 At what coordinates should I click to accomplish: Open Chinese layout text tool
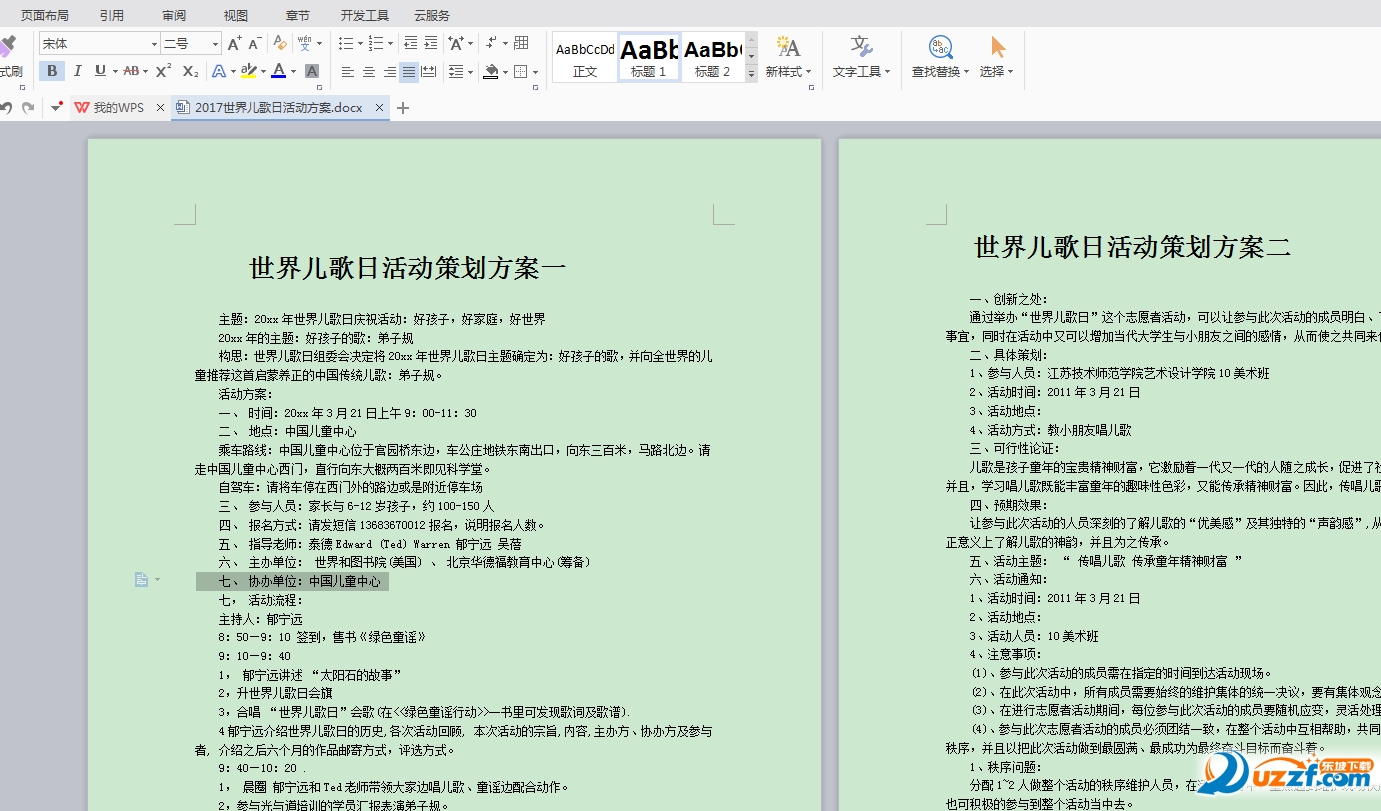tap(456, 43)
